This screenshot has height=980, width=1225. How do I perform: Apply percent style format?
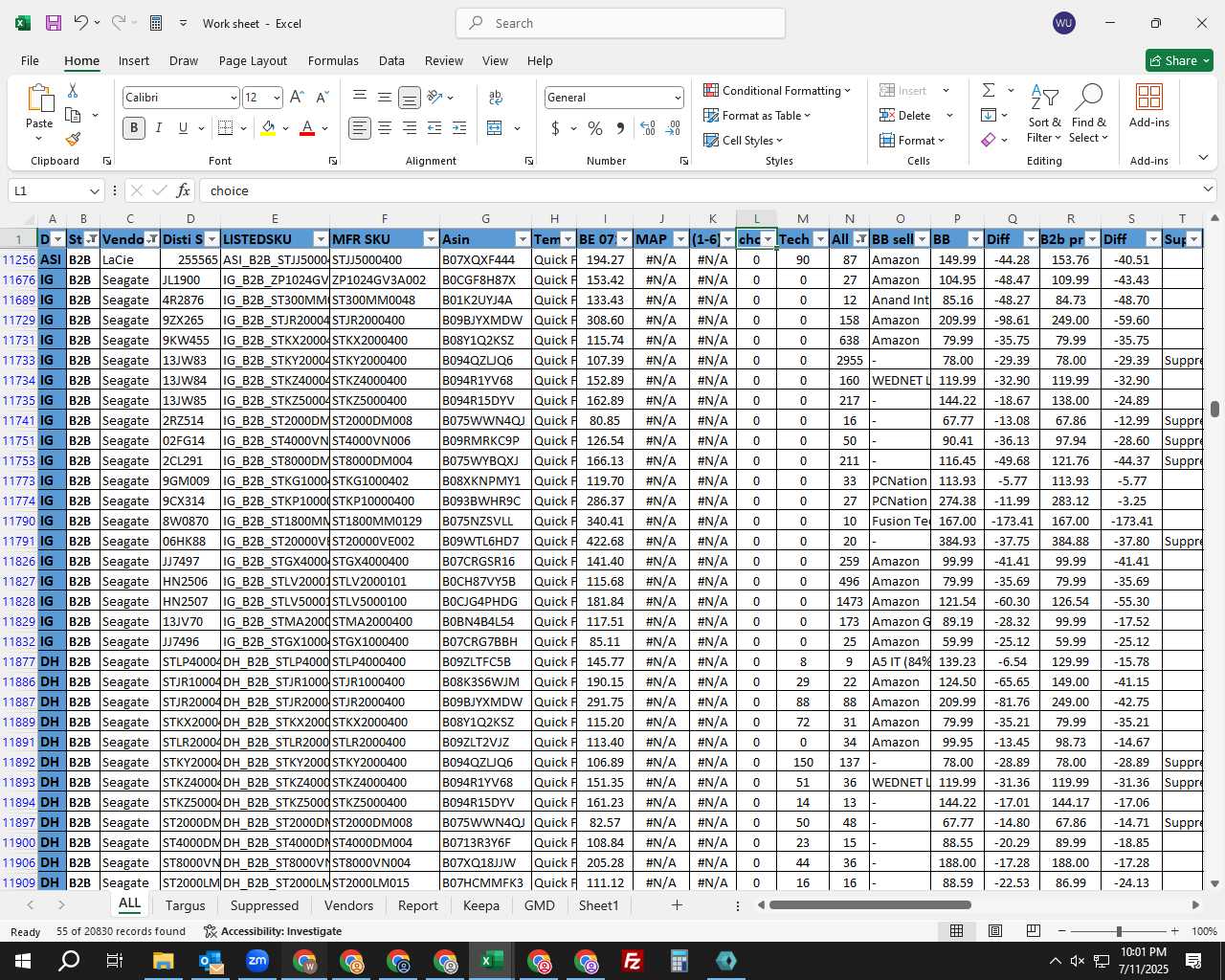click(595, 128)
